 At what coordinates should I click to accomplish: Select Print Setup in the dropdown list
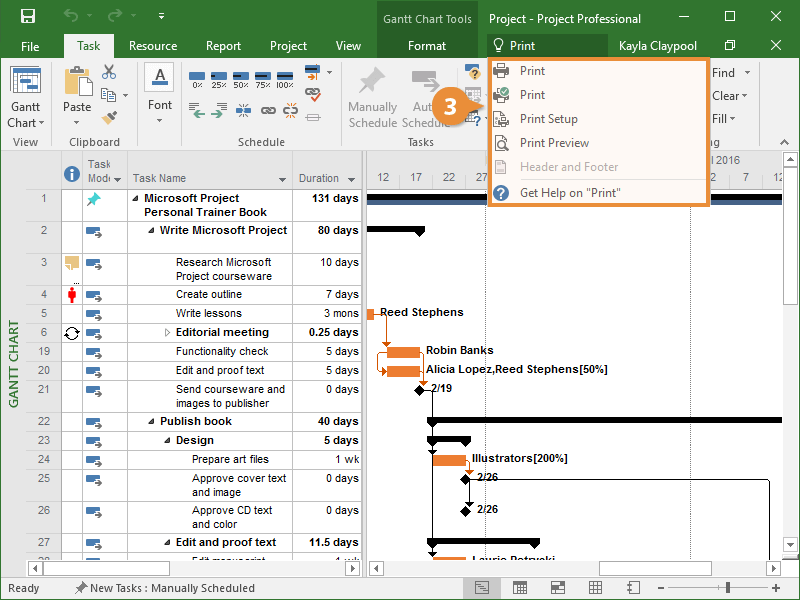point(548,119)
